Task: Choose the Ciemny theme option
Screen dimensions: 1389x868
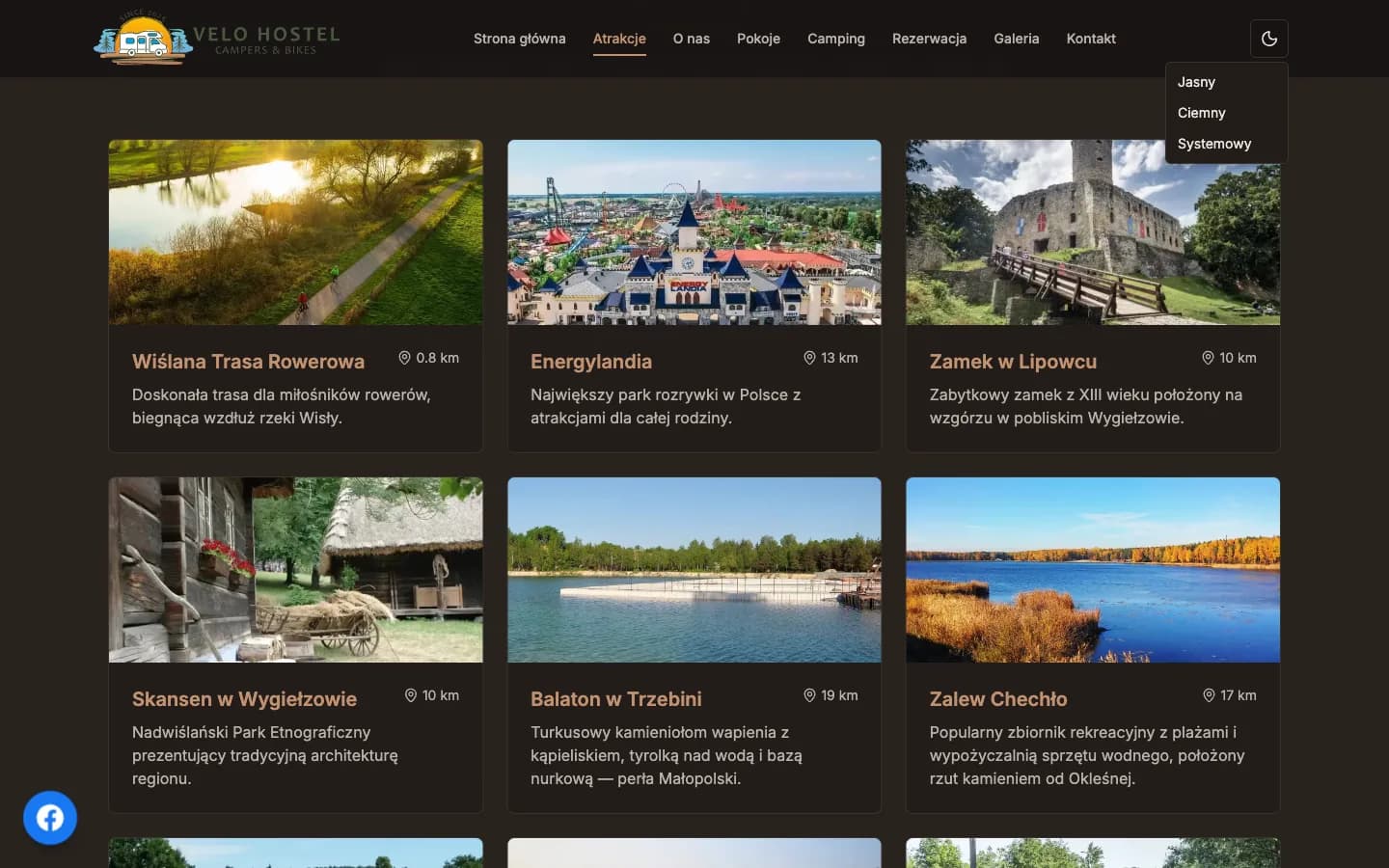Action: 1226,113
